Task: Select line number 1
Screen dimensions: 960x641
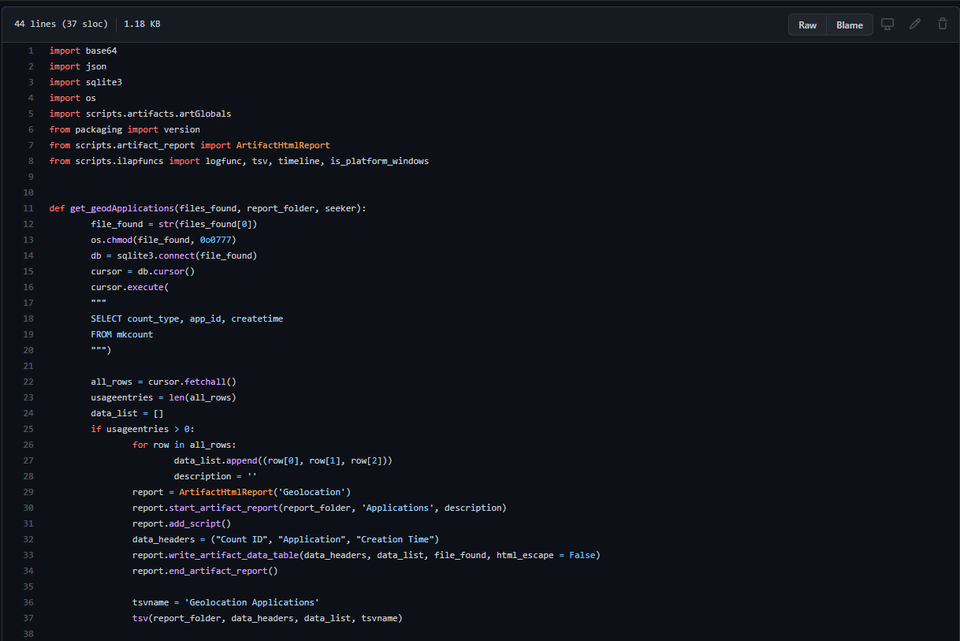Action: (31, 51)
